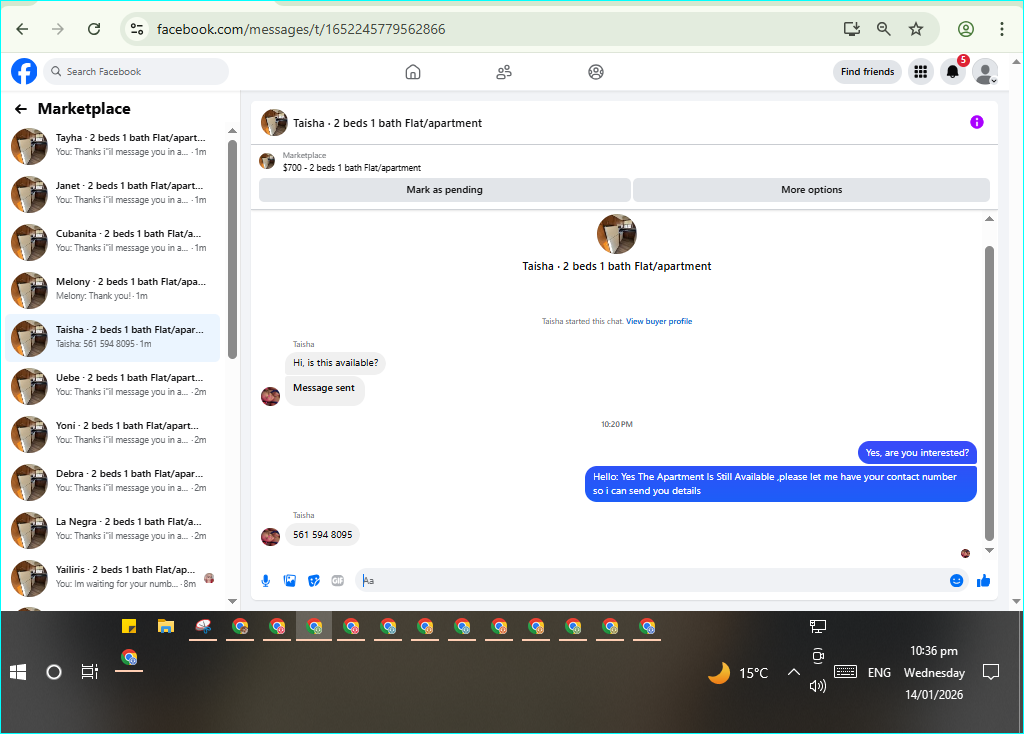Send a voice clip with microphone icon
The image size is (1024, 734).
(x=266, y=581)
